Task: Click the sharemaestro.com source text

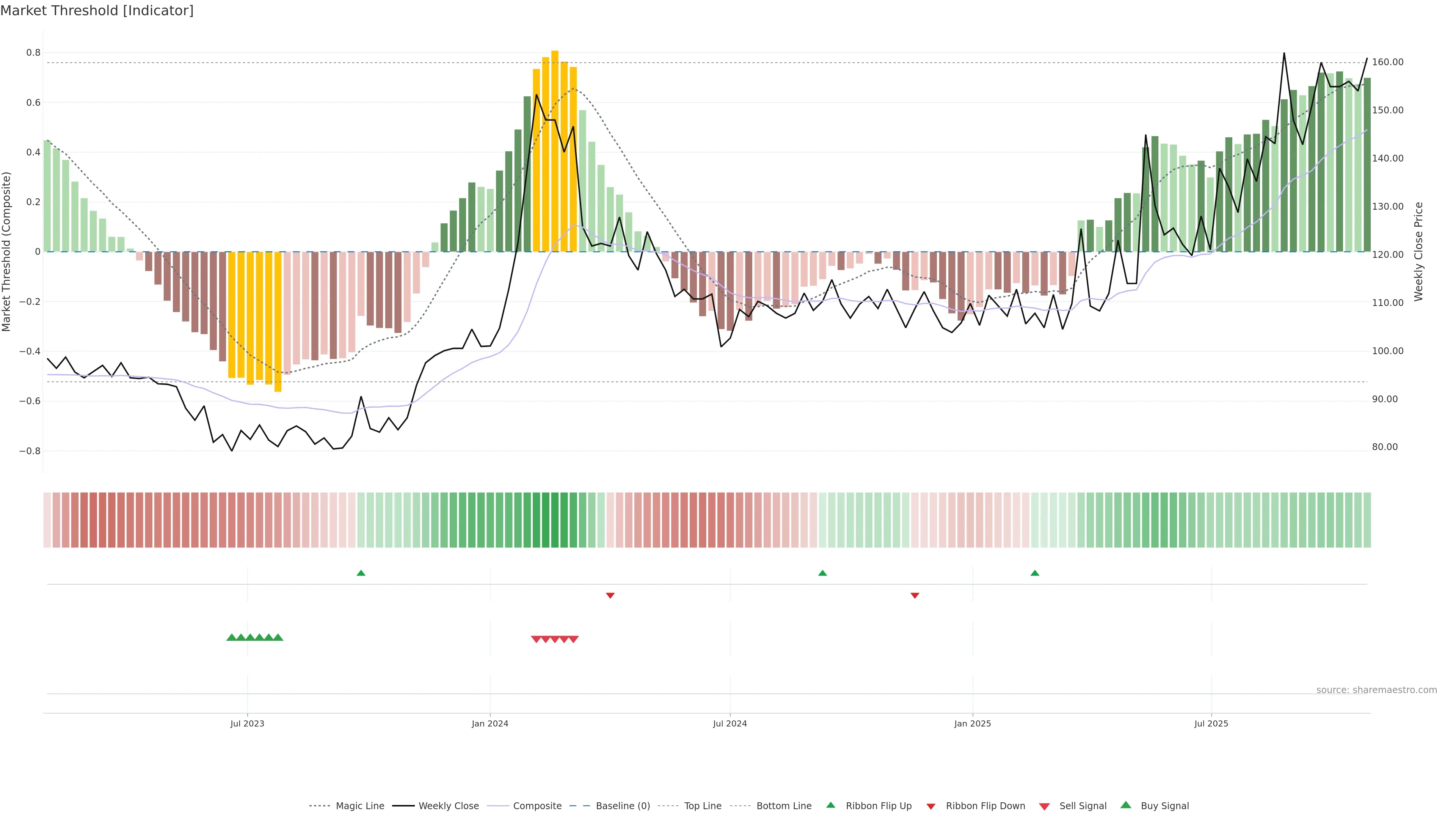Action: point(1376,690)
